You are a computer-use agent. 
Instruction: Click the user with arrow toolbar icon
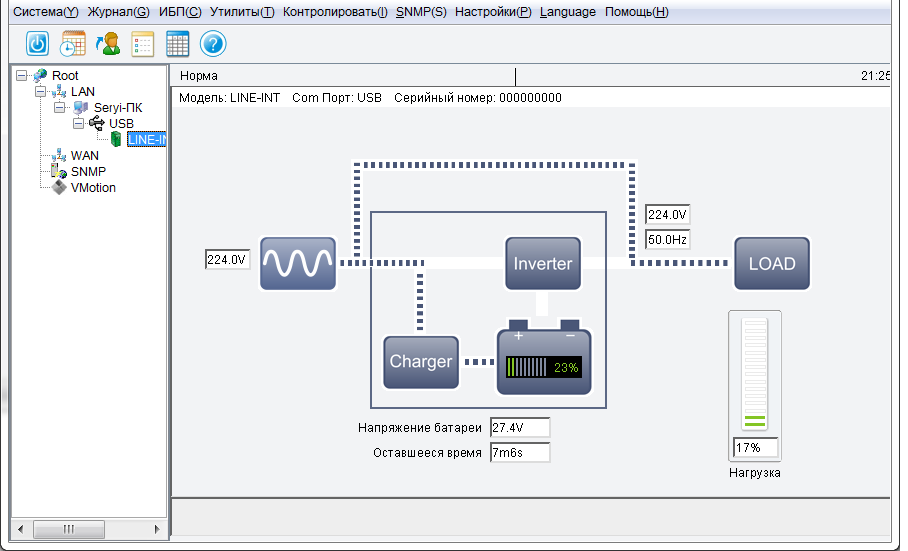(x=108, y=44)
